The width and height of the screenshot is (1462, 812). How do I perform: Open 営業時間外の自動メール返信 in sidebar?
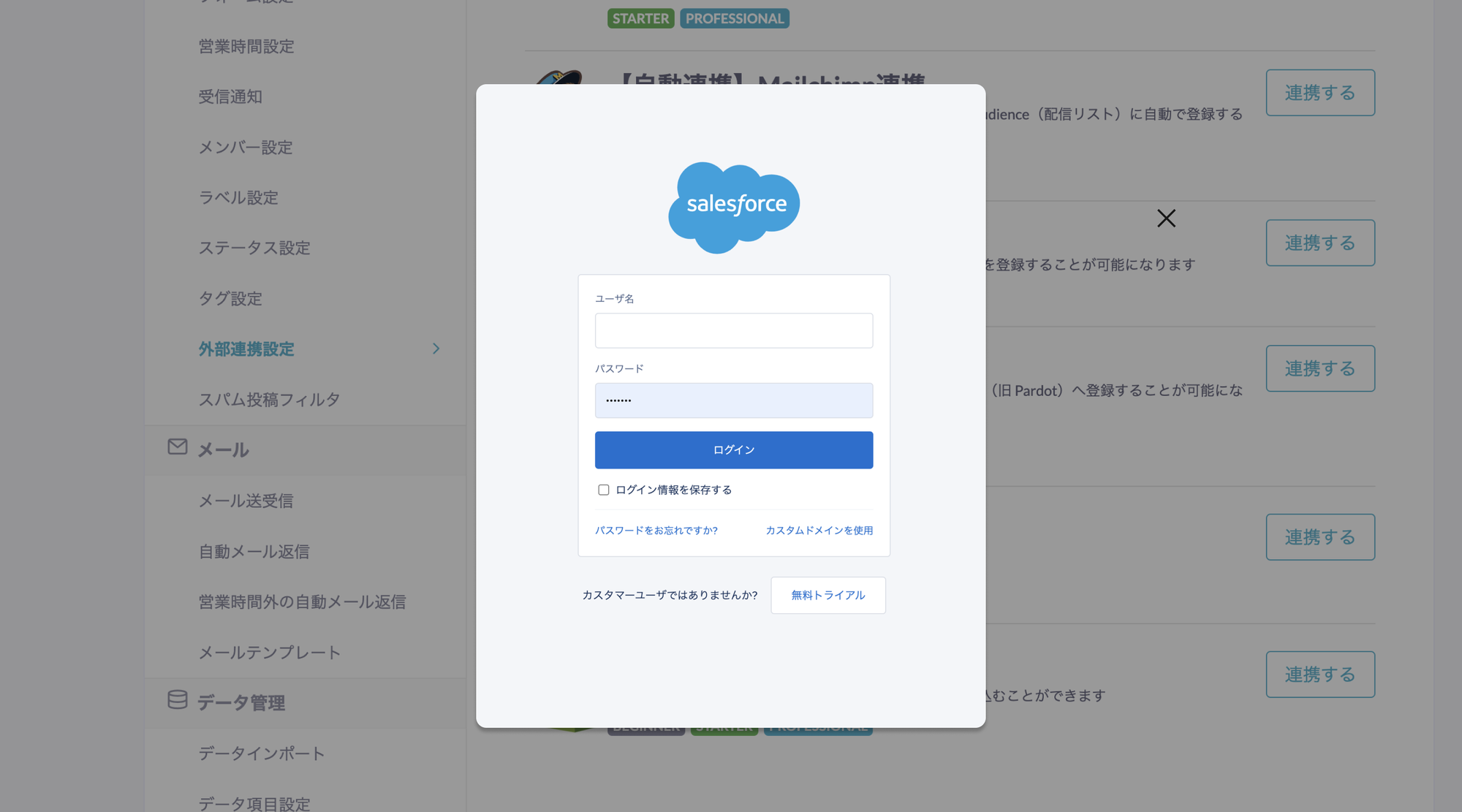coord(302,602)
